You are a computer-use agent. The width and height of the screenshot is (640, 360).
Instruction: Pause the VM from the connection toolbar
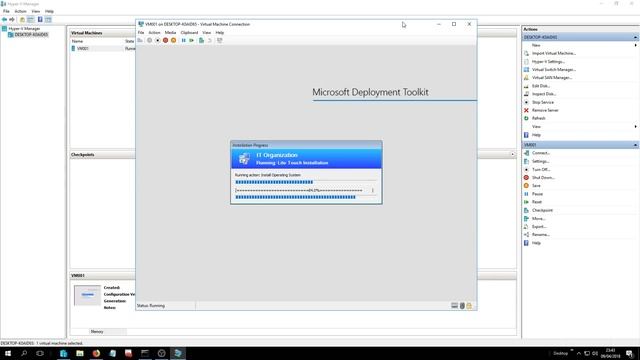183,40
